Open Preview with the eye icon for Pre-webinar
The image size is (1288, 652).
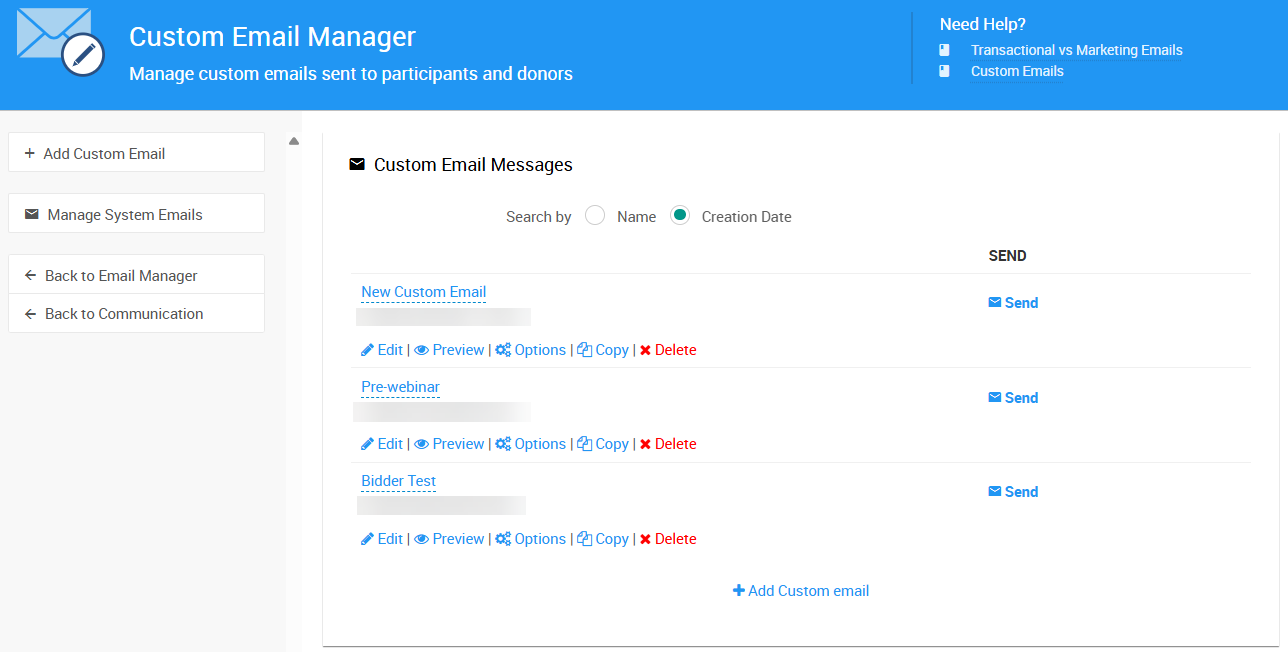click(421, 443)
